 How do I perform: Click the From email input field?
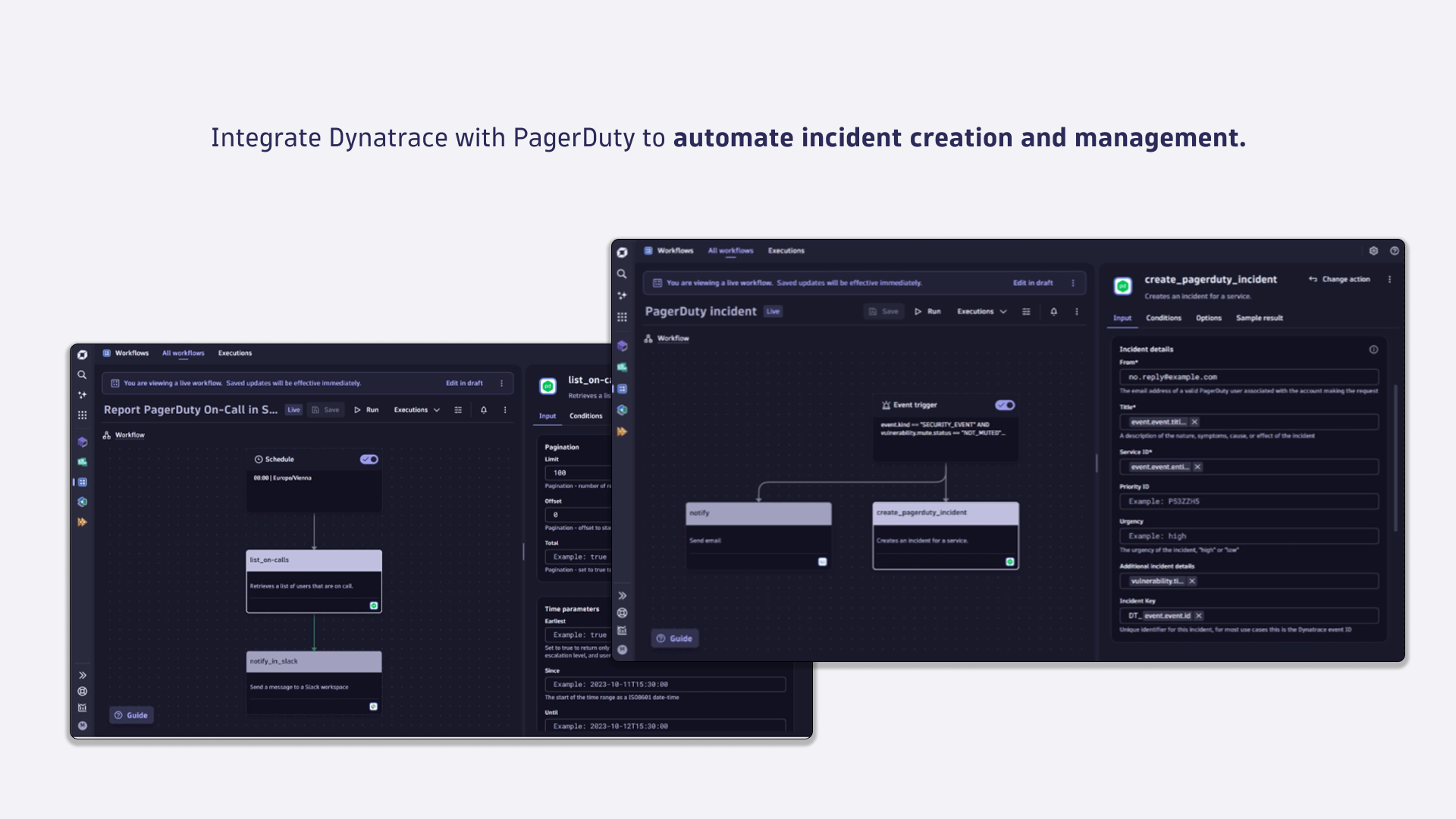coord(1248,377)
